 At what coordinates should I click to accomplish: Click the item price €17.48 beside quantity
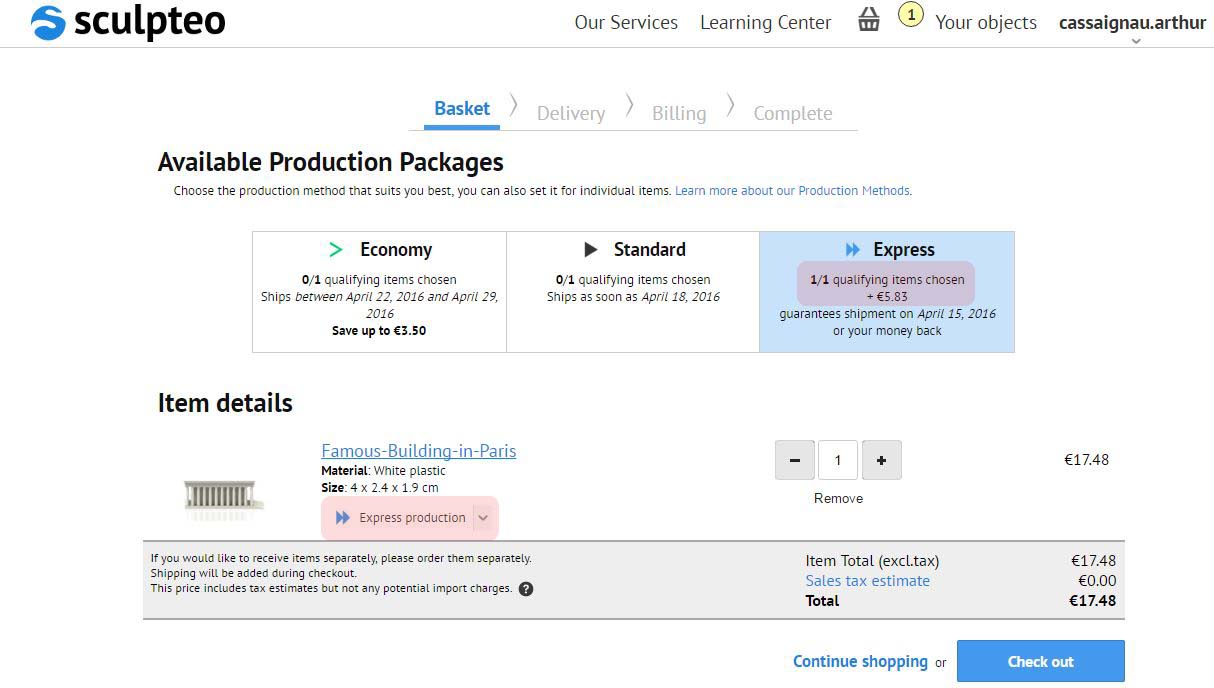(1086, 460)
